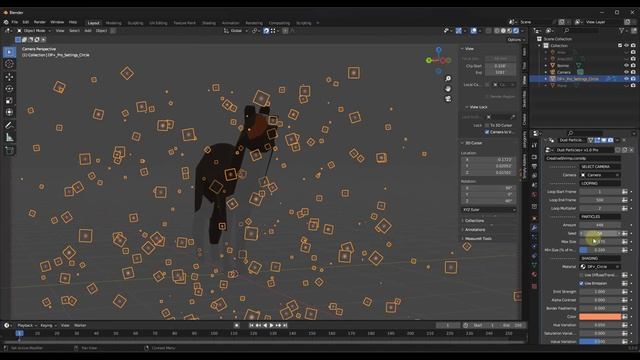
Task: Open the outliner filter funnel
Action: (x=622, y=31)
